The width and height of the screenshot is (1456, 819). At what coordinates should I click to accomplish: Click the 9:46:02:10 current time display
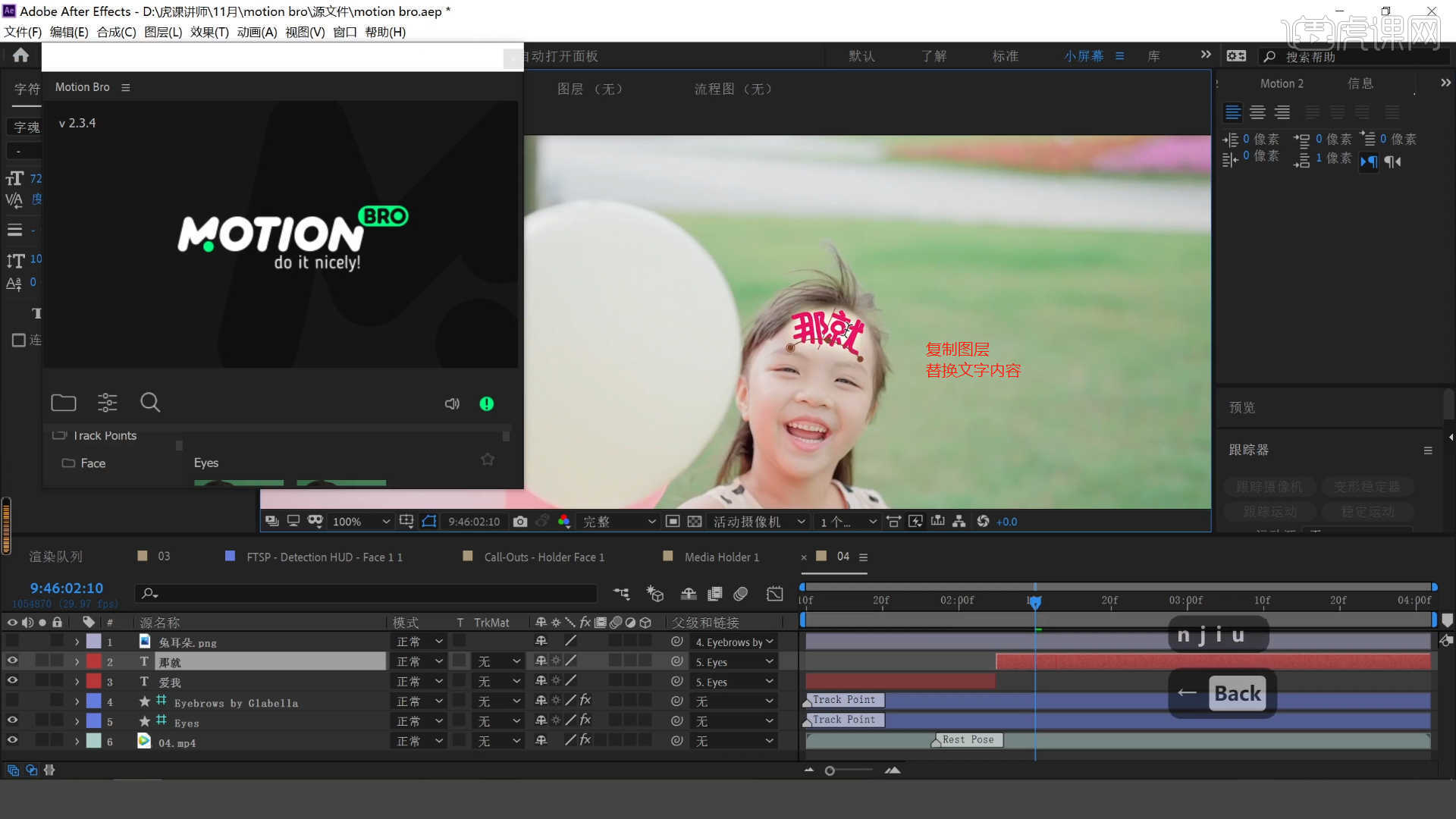click(x=67, y=588)
